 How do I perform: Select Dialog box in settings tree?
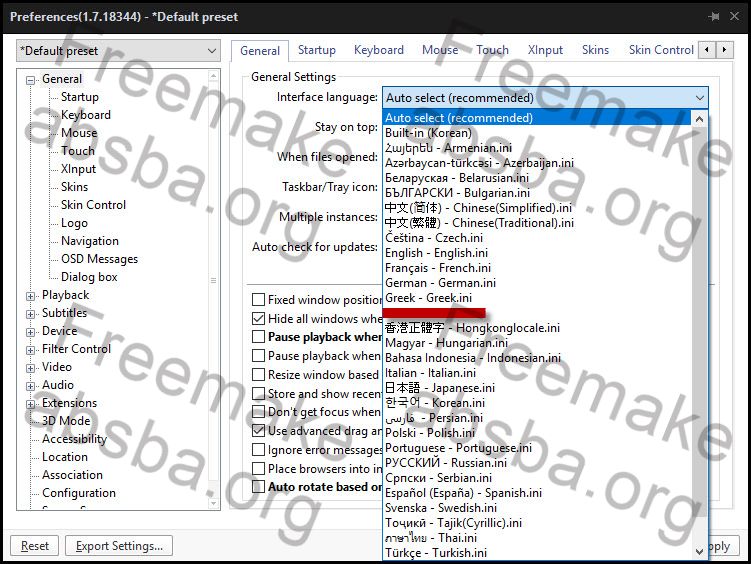pyautogui.click(x=89, y=277)
